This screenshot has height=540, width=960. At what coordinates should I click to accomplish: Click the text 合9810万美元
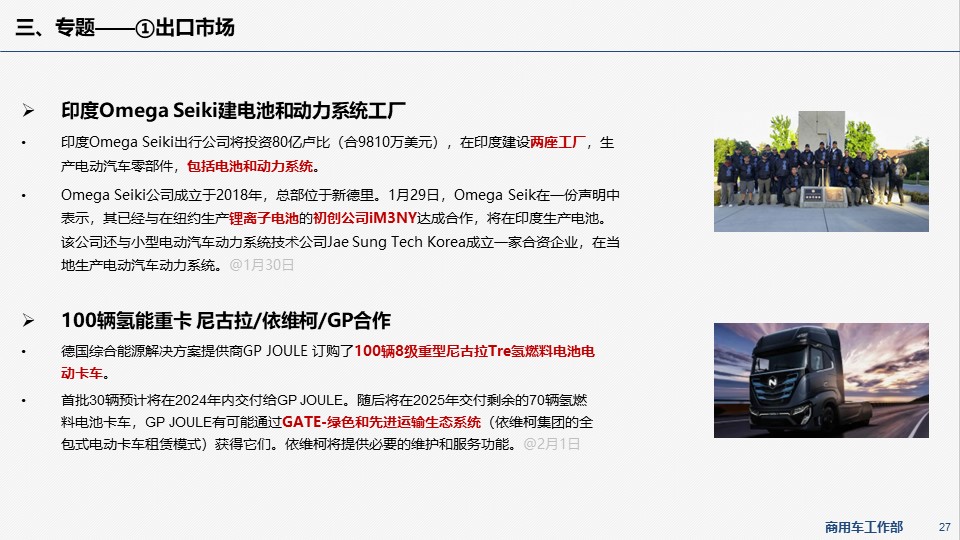(390, 143)
